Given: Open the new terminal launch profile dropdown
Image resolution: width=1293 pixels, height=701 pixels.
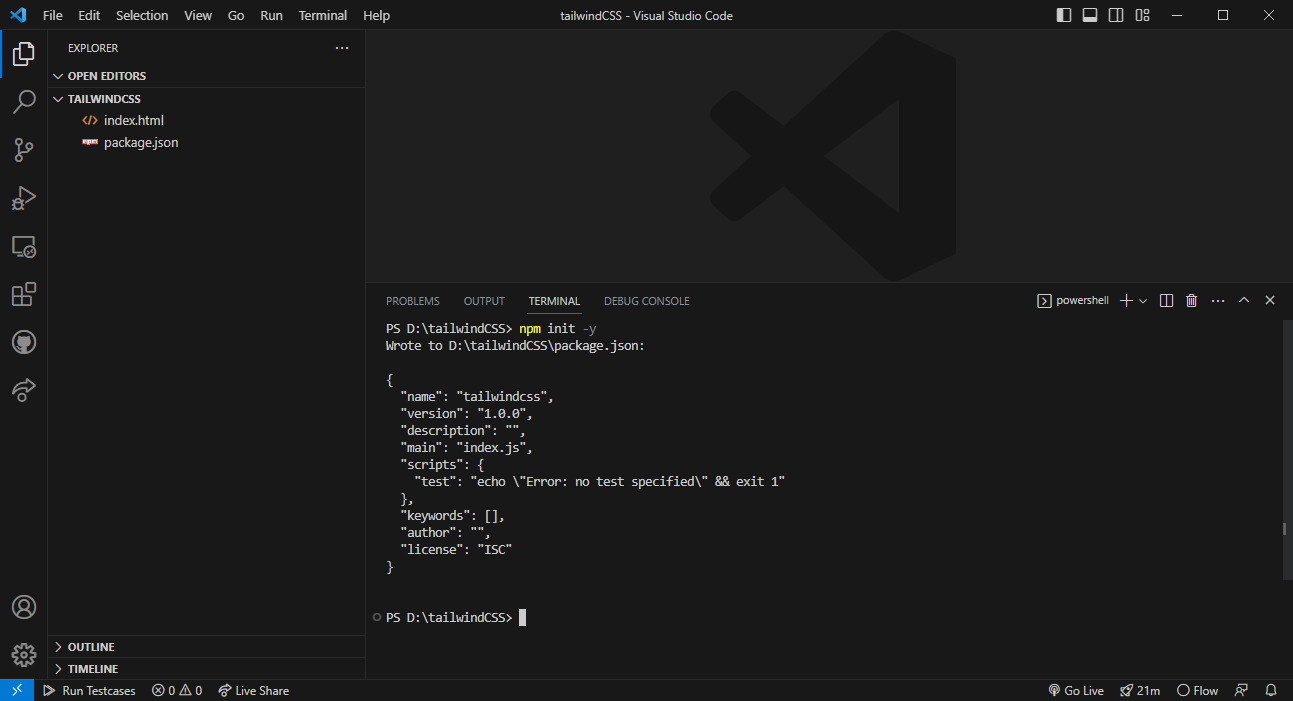Looking at the screenshot, I should [1143, 301].
